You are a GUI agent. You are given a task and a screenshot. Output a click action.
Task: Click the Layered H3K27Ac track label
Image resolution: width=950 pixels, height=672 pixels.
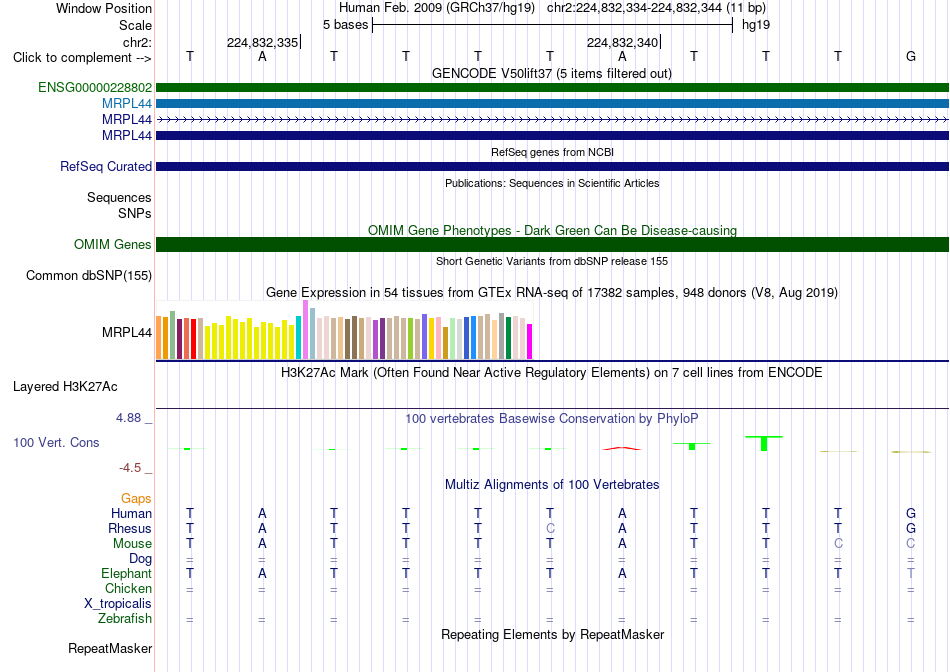[65, 387]
